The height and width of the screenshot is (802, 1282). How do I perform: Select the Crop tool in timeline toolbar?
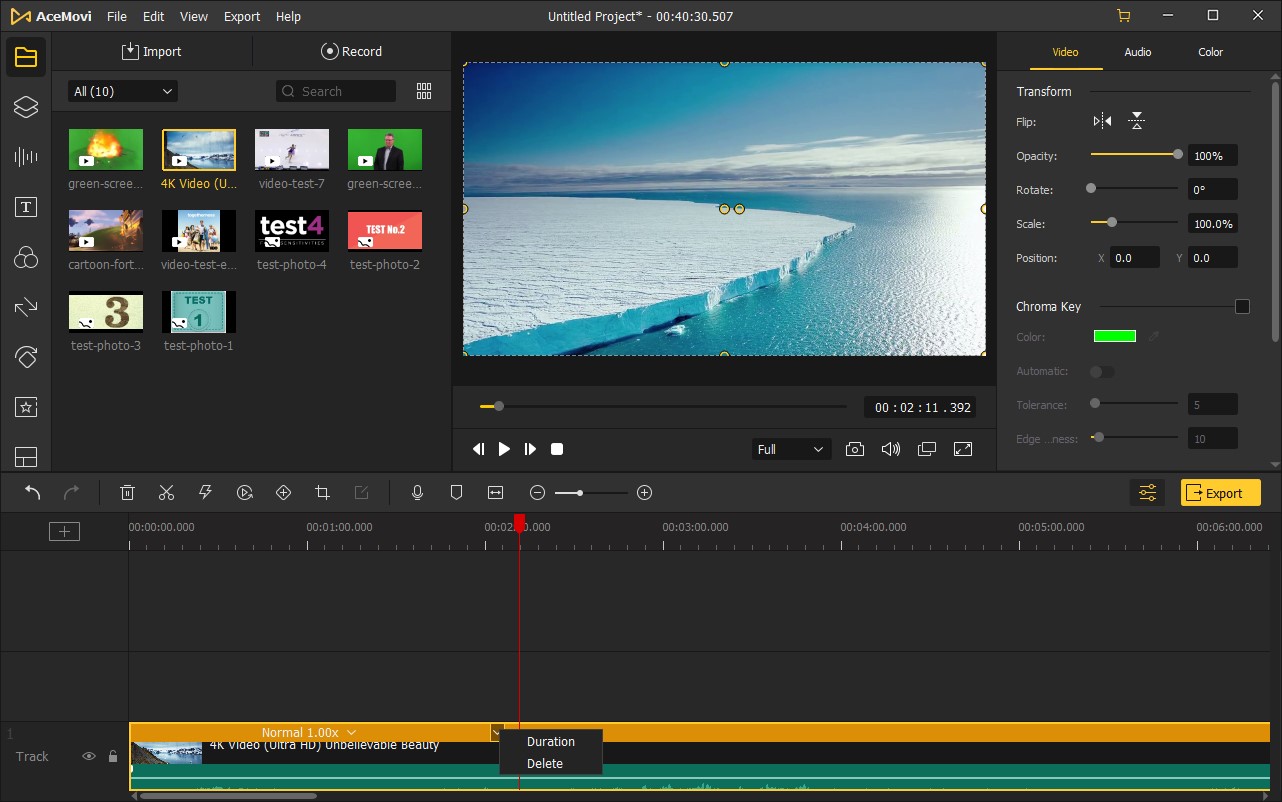(322, 493)
